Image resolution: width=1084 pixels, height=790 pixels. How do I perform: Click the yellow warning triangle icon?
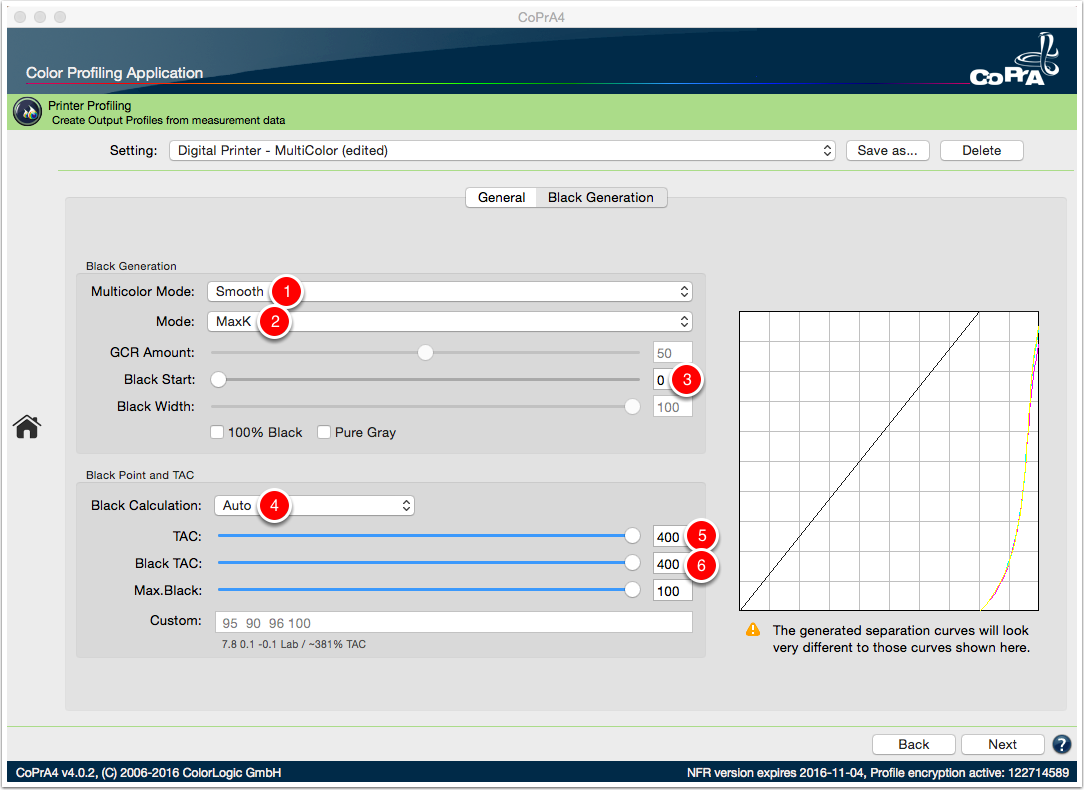tap(753, 630)
